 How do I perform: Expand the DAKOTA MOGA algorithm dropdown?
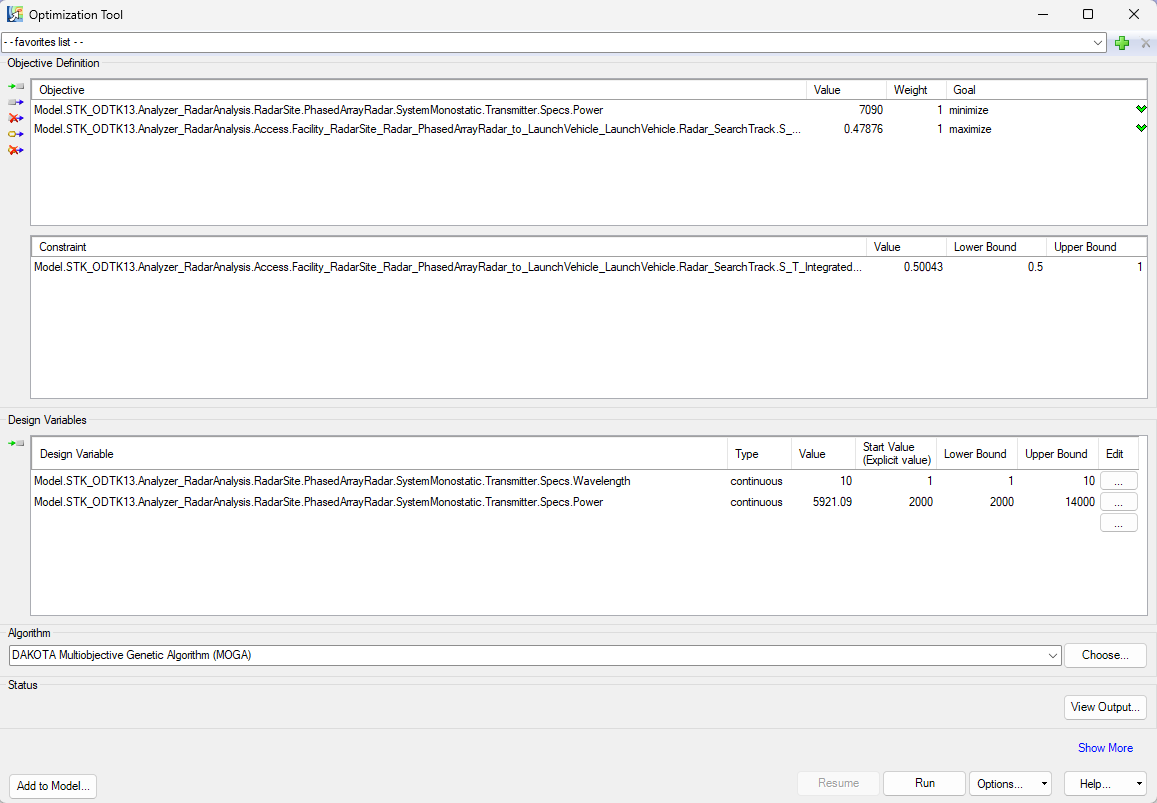(x=1052, y=656)
